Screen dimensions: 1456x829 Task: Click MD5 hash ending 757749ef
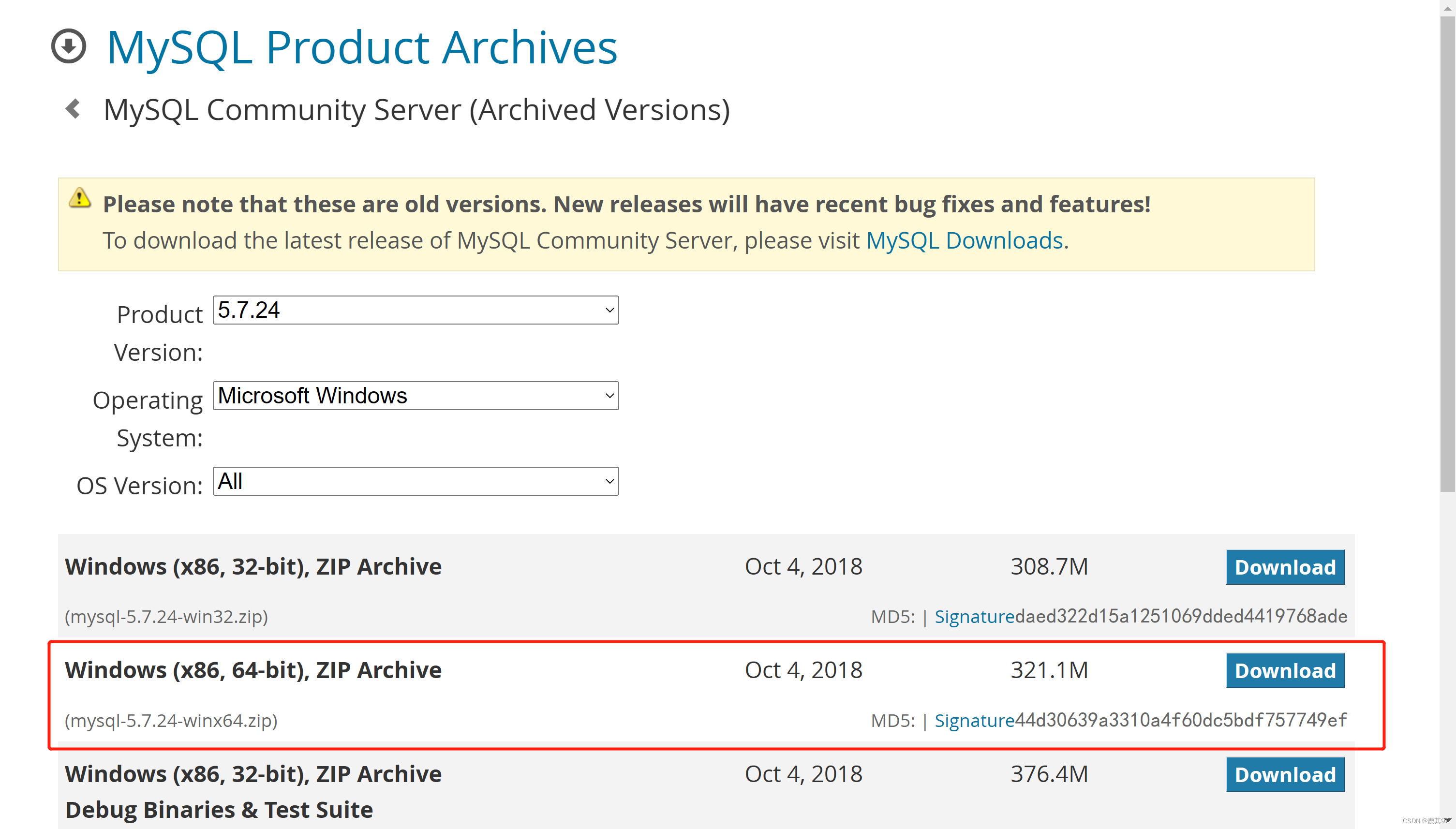coord(1181,720)
